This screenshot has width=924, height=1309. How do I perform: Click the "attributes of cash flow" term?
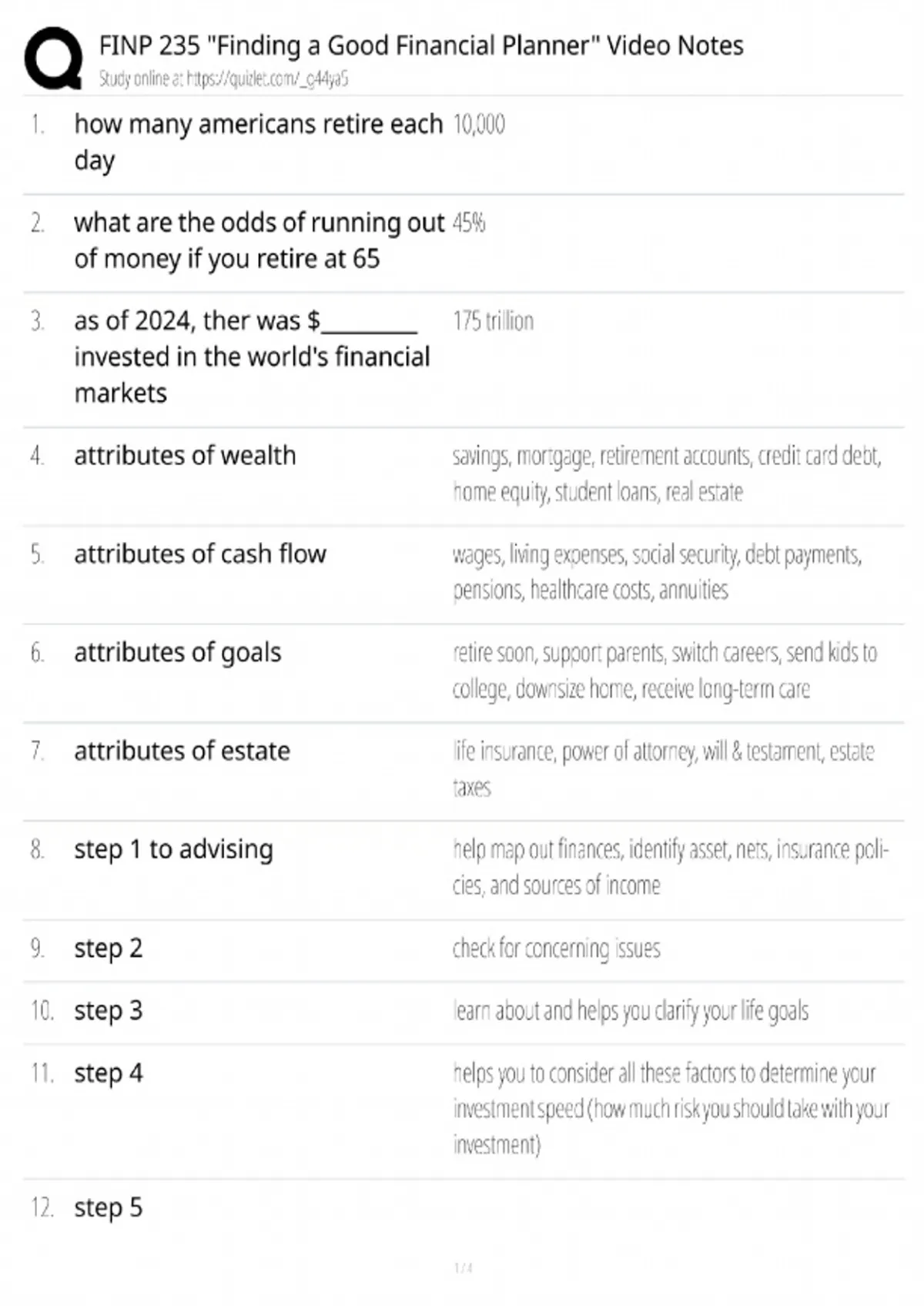[200, 554]
